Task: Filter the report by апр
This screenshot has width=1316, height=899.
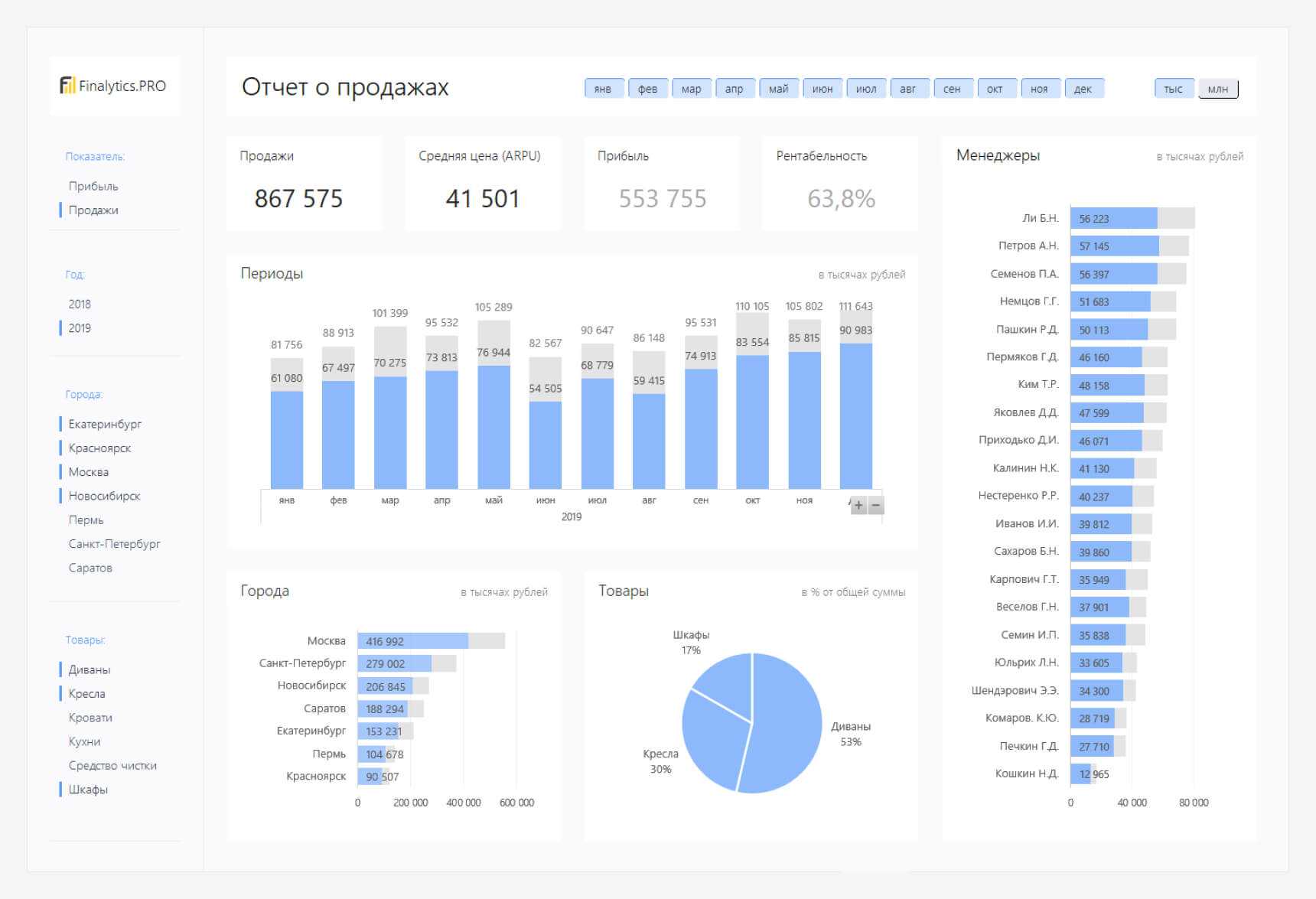Action: [x=735, y=89]
